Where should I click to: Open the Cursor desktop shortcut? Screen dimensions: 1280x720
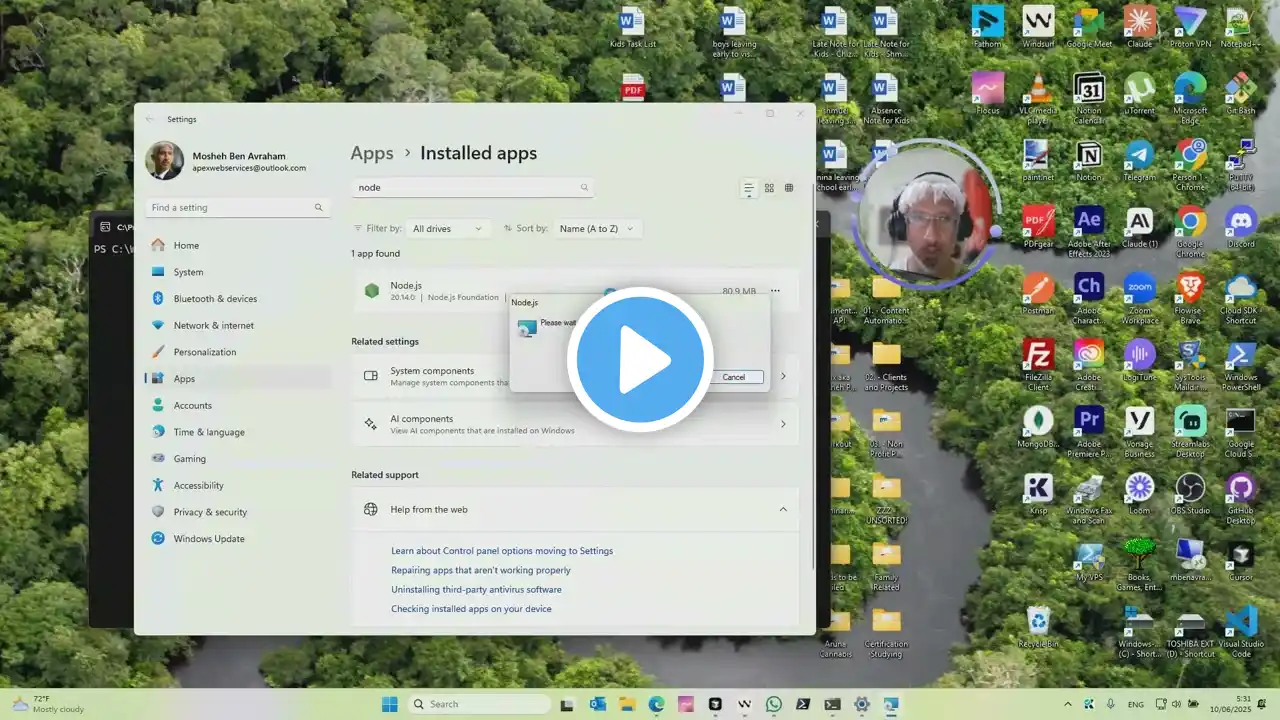1240,561
